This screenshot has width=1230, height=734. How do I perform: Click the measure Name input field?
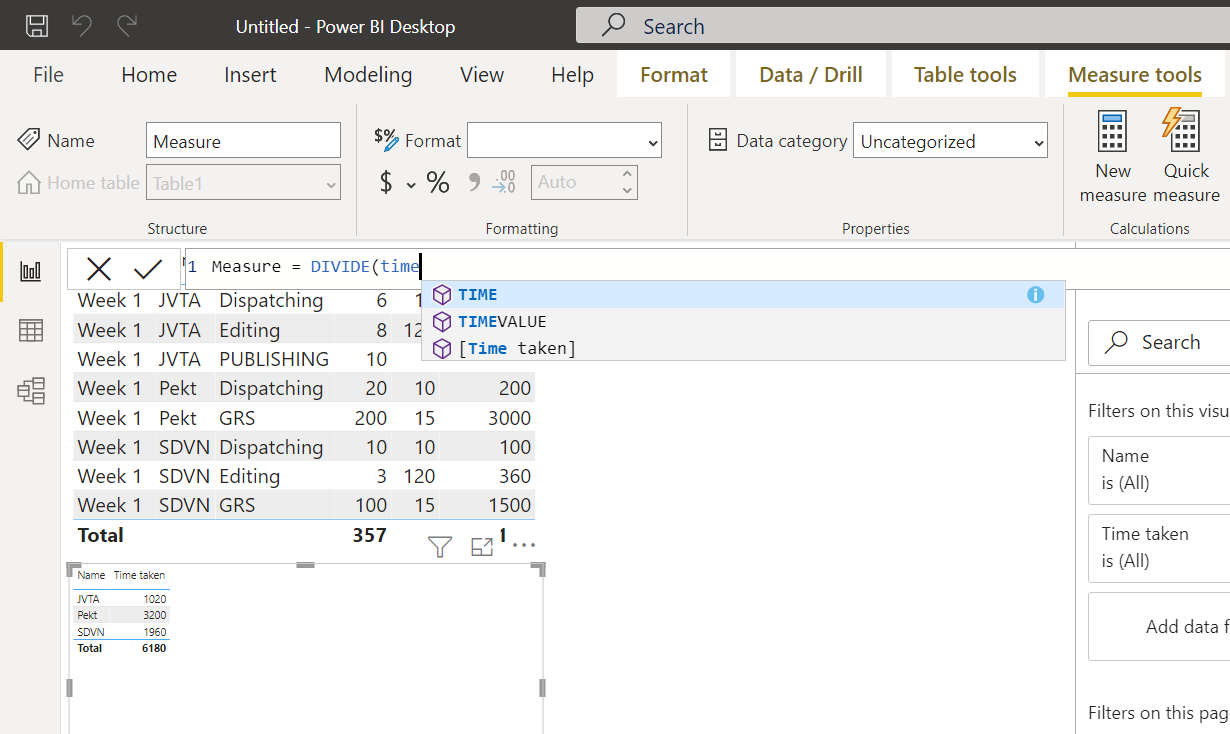click(x=243, y=141)
